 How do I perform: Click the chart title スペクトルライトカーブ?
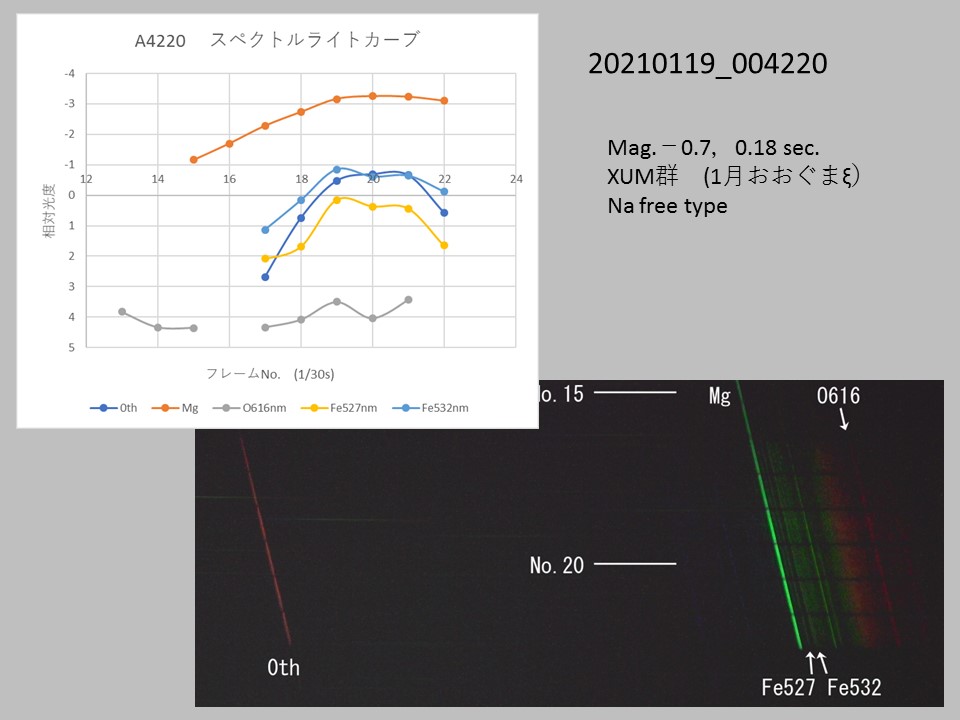315,40
